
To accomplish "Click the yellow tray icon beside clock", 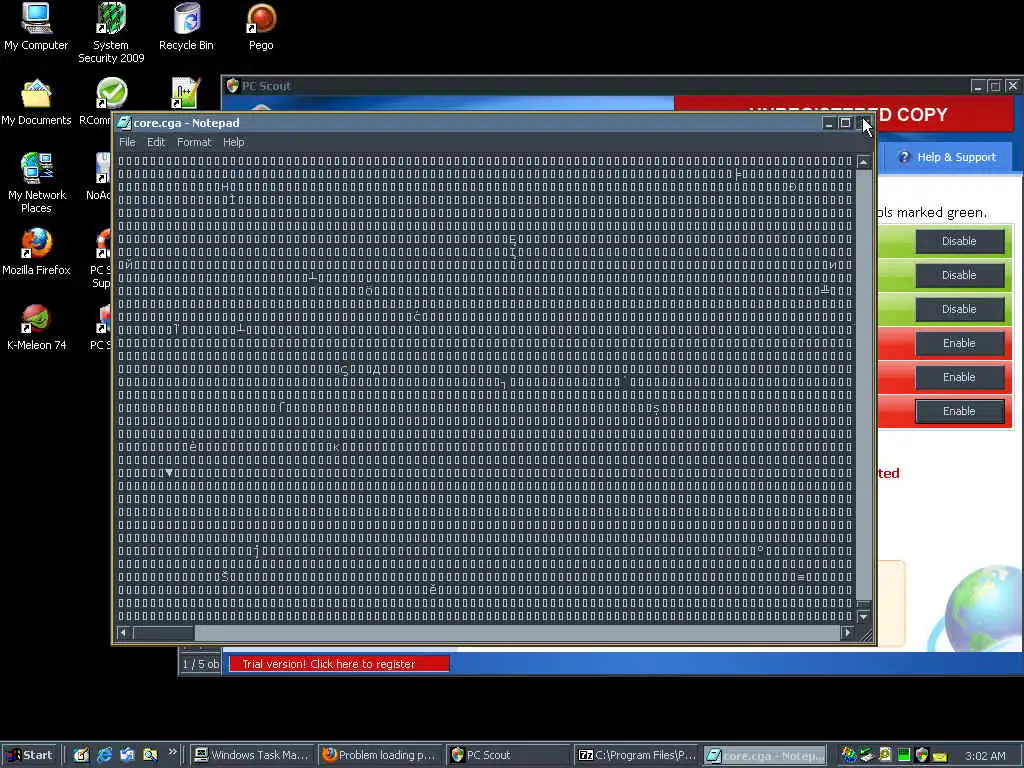I will 940,756.
